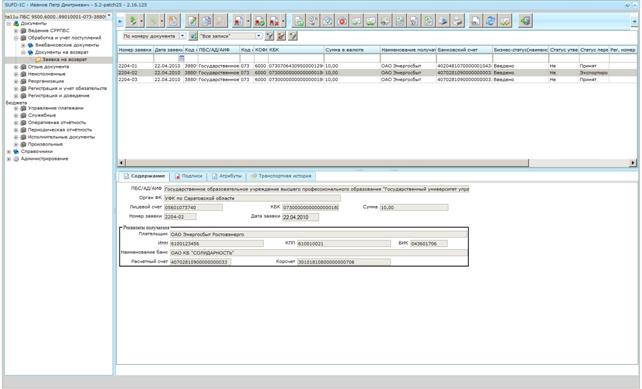This screenshot has width=642, height=389.
Task: Expand the Администрирование tree node
Action: coord(9,159)
